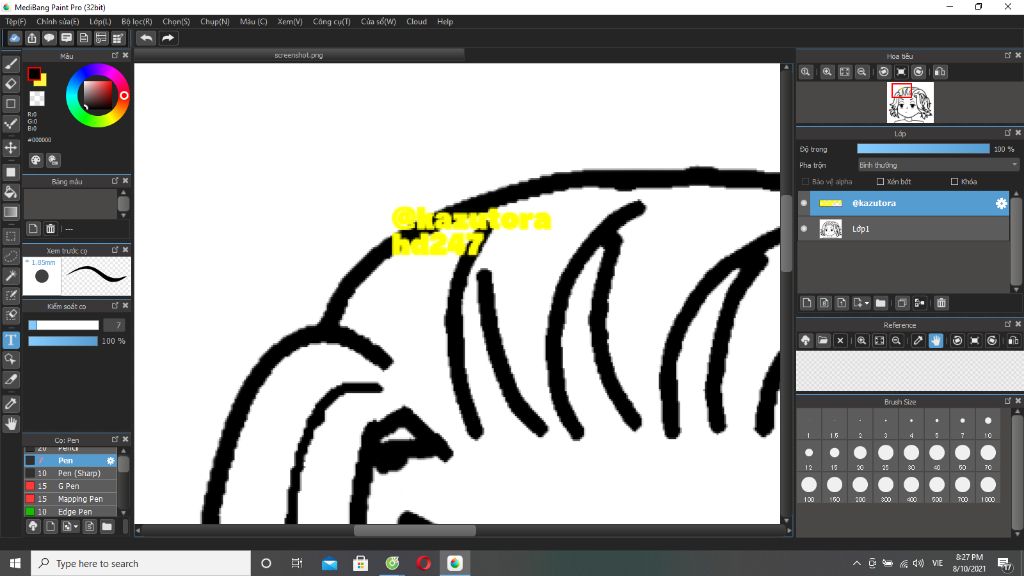1024x576 pixels.
Task: Click the cloud save icon in top toolbar
Action: (14, 38)
